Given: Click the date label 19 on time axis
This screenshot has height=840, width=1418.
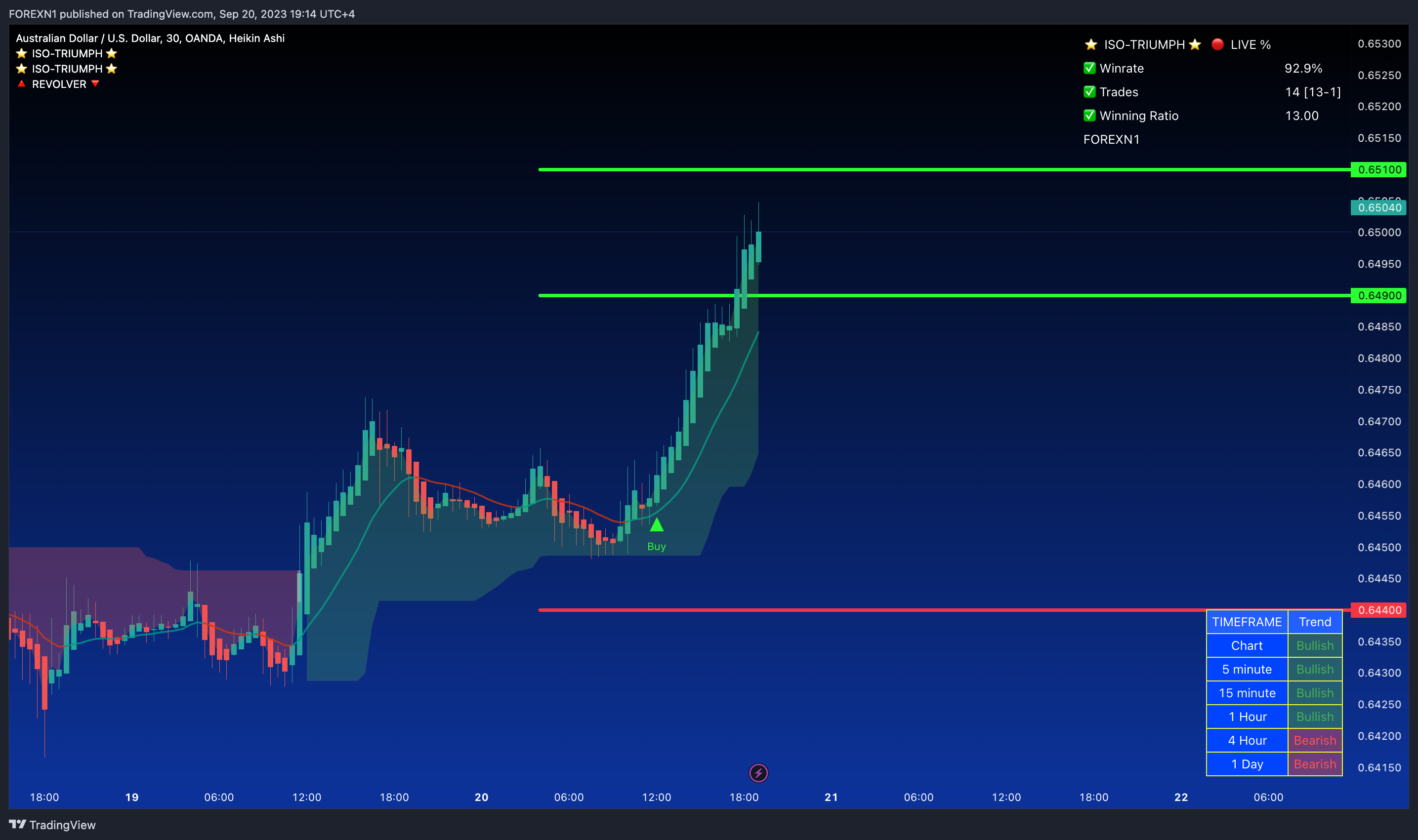Looking at the screenshot, I should (132, 797).
